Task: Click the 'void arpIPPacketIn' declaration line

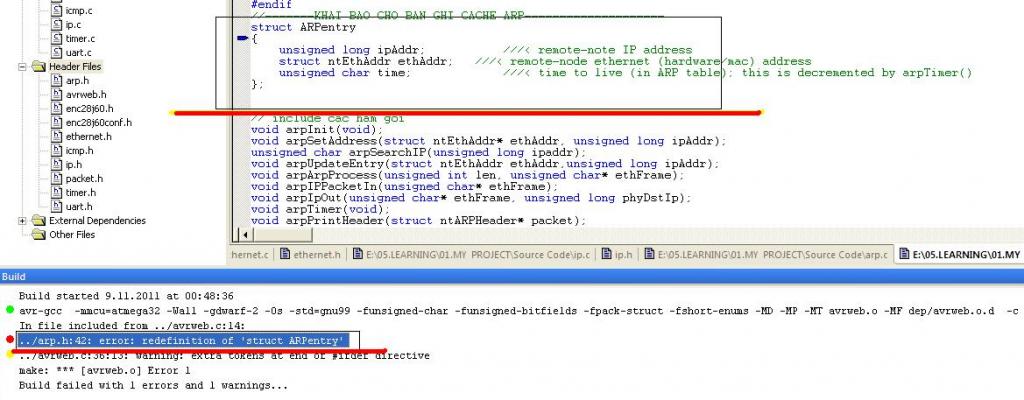Action: 405,186
